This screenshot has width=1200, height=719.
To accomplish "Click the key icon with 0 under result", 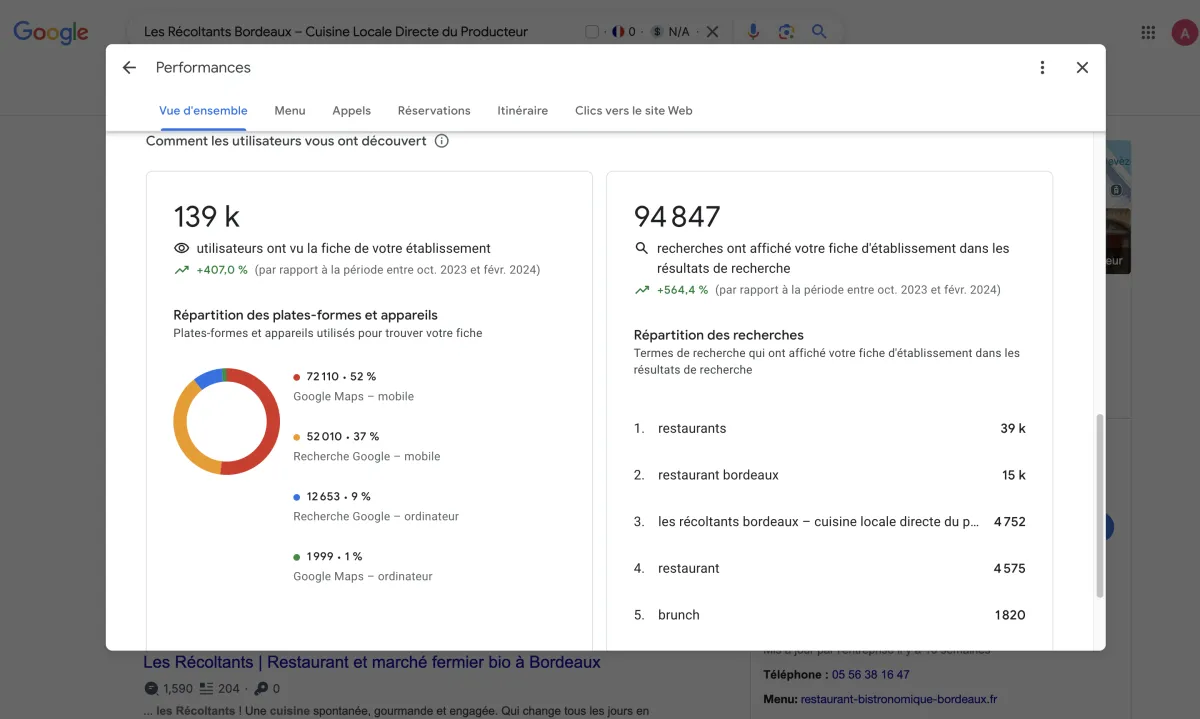I will 261,689.
